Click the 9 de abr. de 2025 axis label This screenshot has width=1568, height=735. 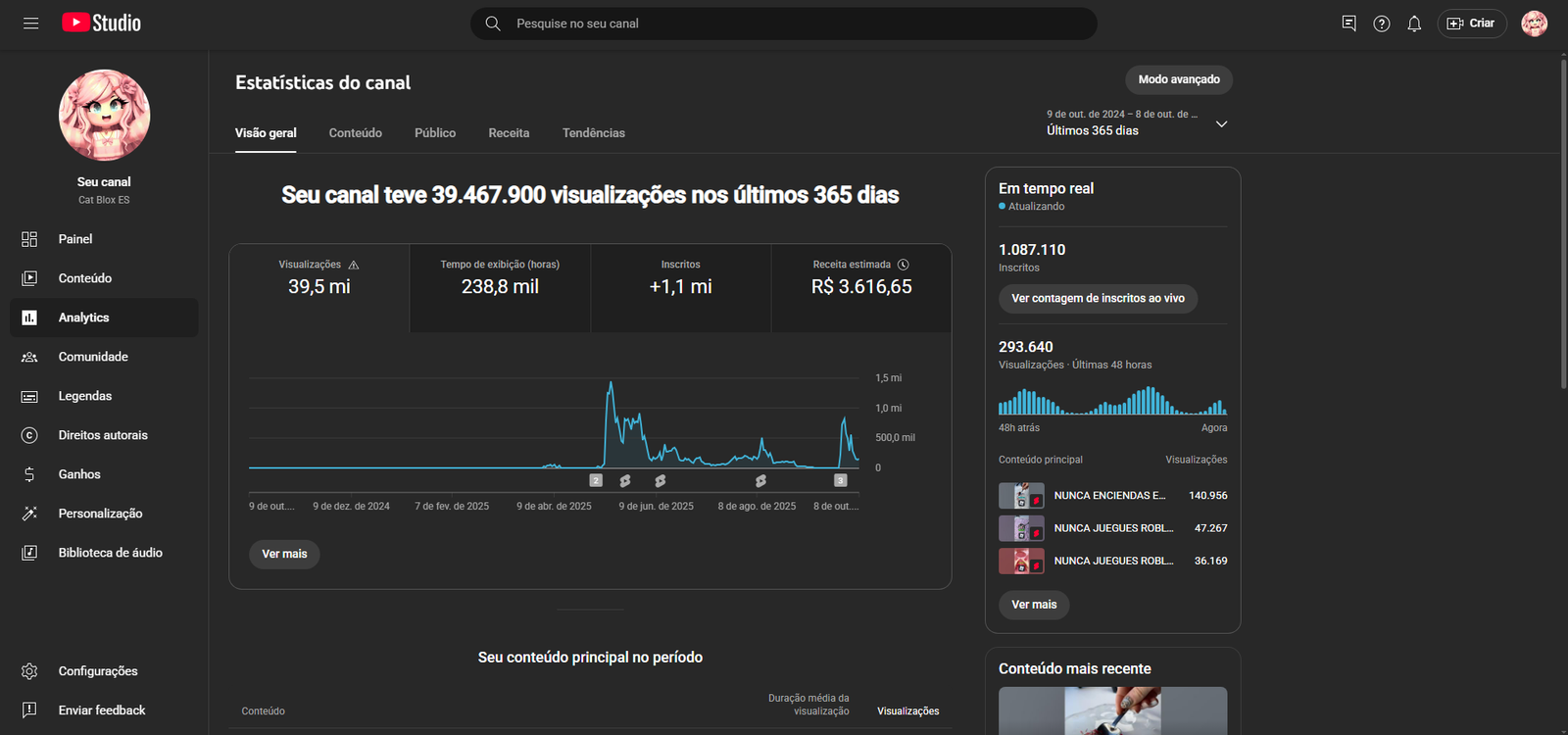tap(554, 507)
